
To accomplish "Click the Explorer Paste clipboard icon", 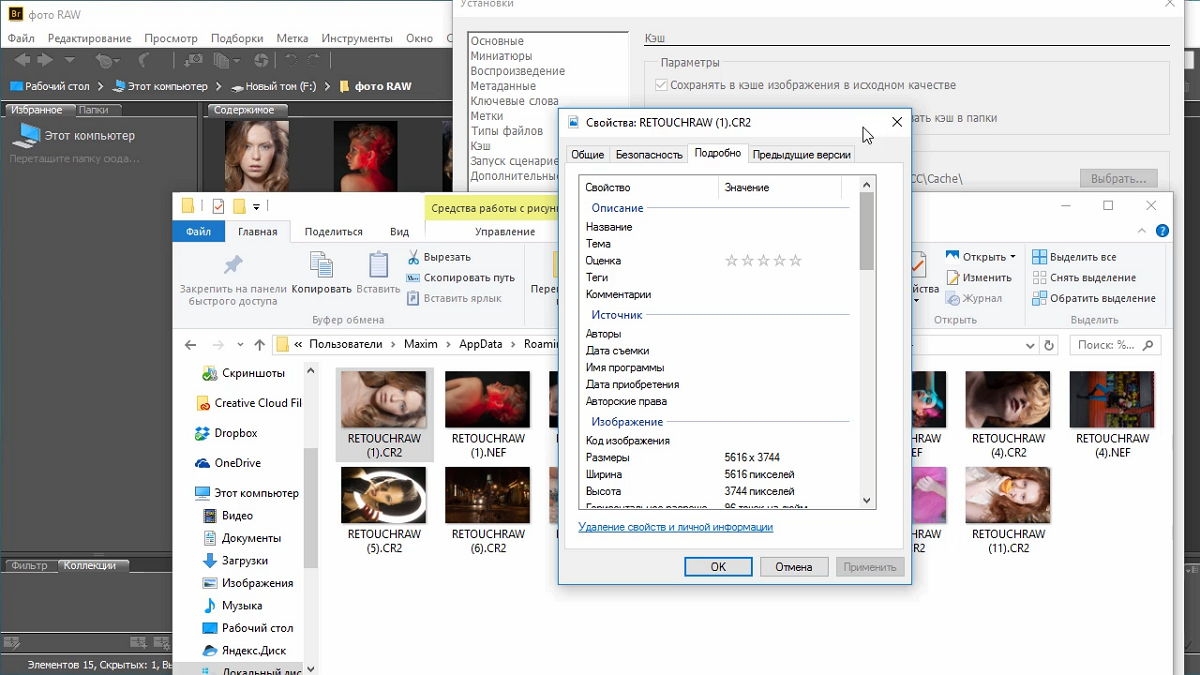I will point(378,264).
